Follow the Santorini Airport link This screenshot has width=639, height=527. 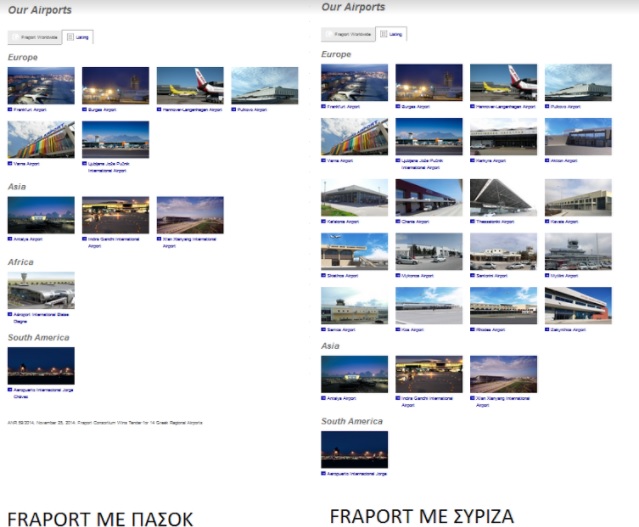click(492, 276)
